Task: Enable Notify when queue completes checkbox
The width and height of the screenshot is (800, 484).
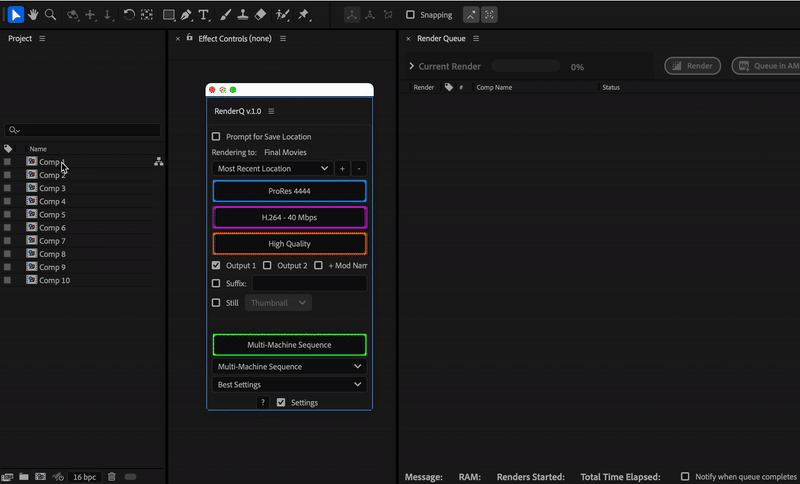Action: (685, 476)
